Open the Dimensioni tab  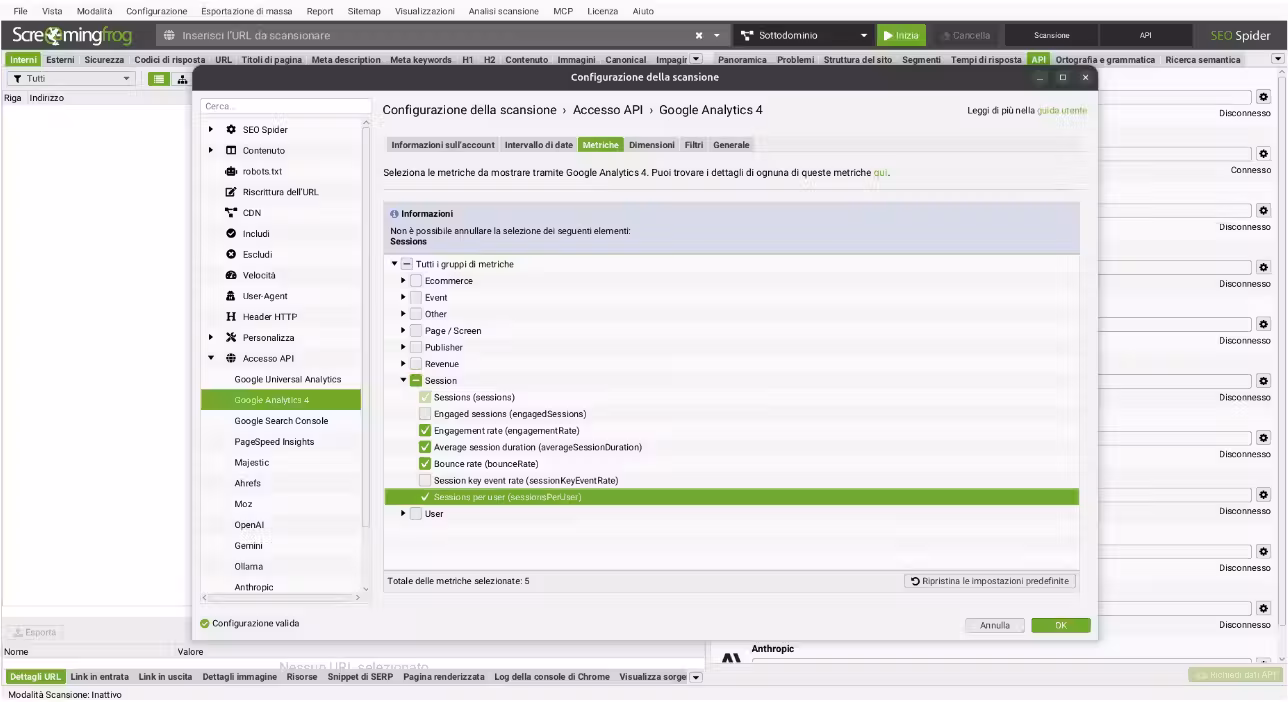point(652,145)
